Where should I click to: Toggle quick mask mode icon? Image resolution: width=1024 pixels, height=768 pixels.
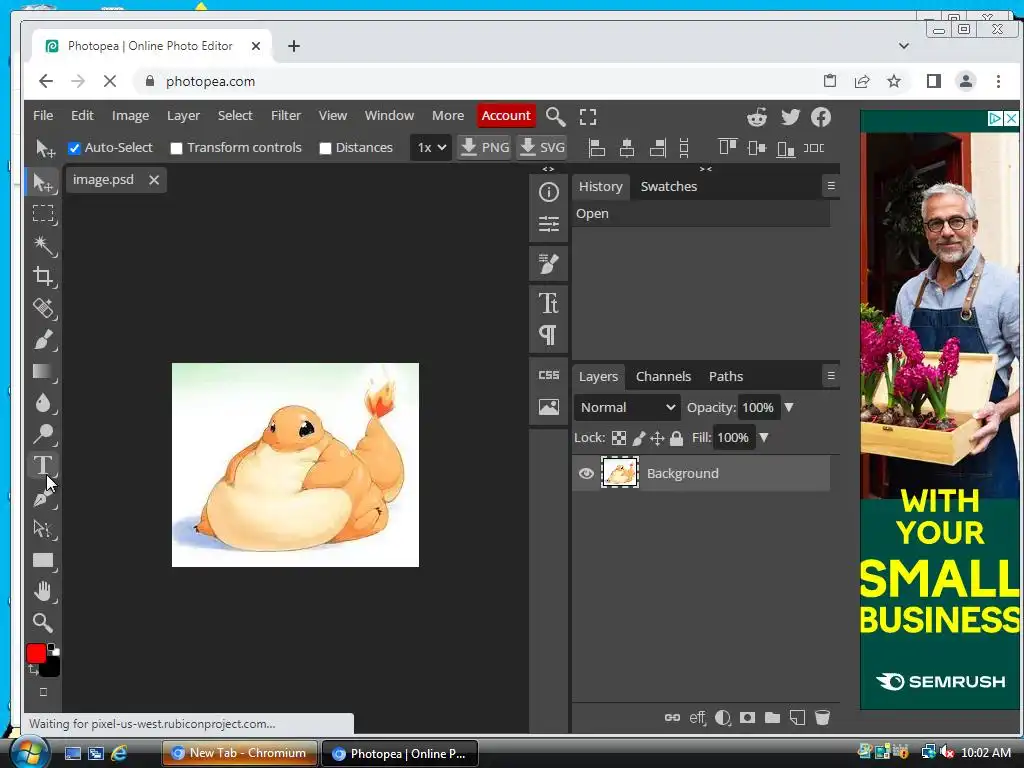[43, 692]
